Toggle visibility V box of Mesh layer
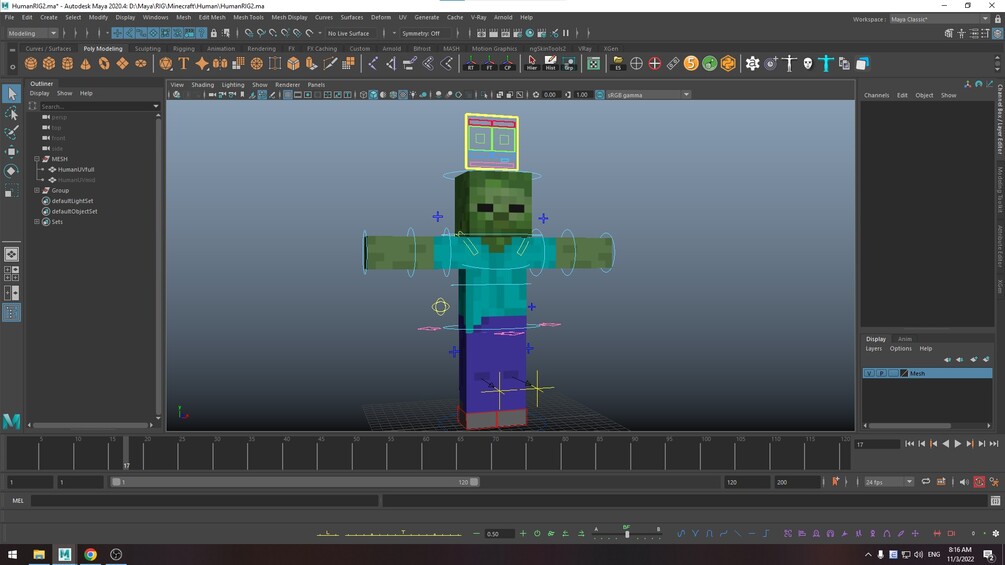This screenshot has height=565, width=1005. click(x=869, y=373)
